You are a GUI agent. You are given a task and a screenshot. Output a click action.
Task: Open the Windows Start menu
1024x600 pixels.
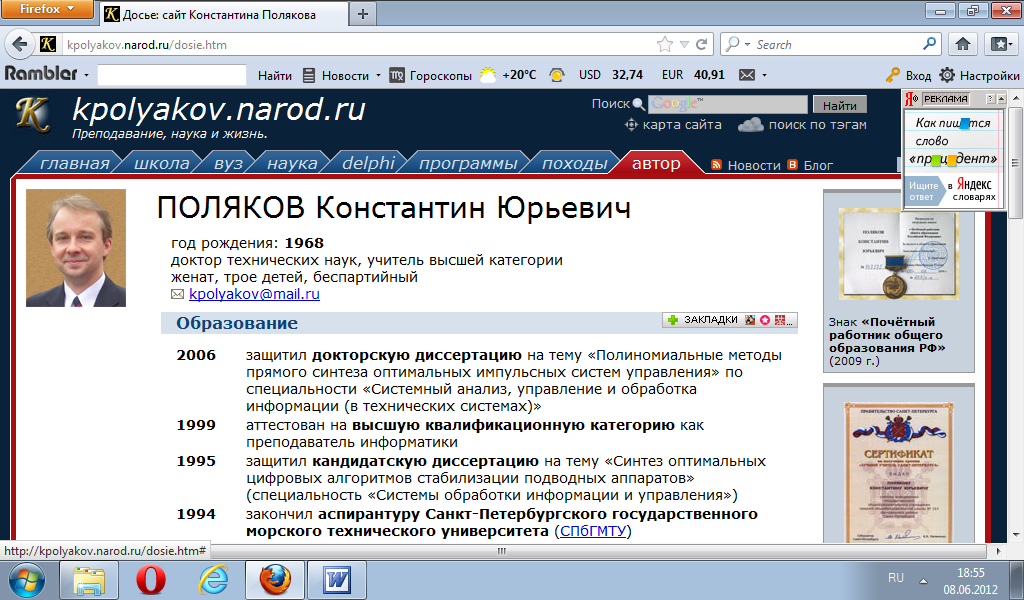[x=27, y=580]
